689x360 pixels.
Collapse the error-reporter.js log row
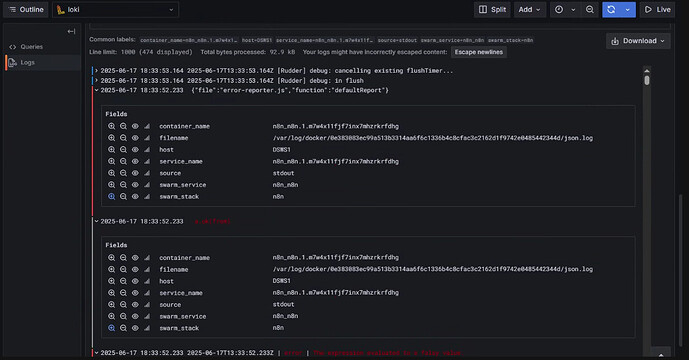pyautogui.click(x=96, y=90)
